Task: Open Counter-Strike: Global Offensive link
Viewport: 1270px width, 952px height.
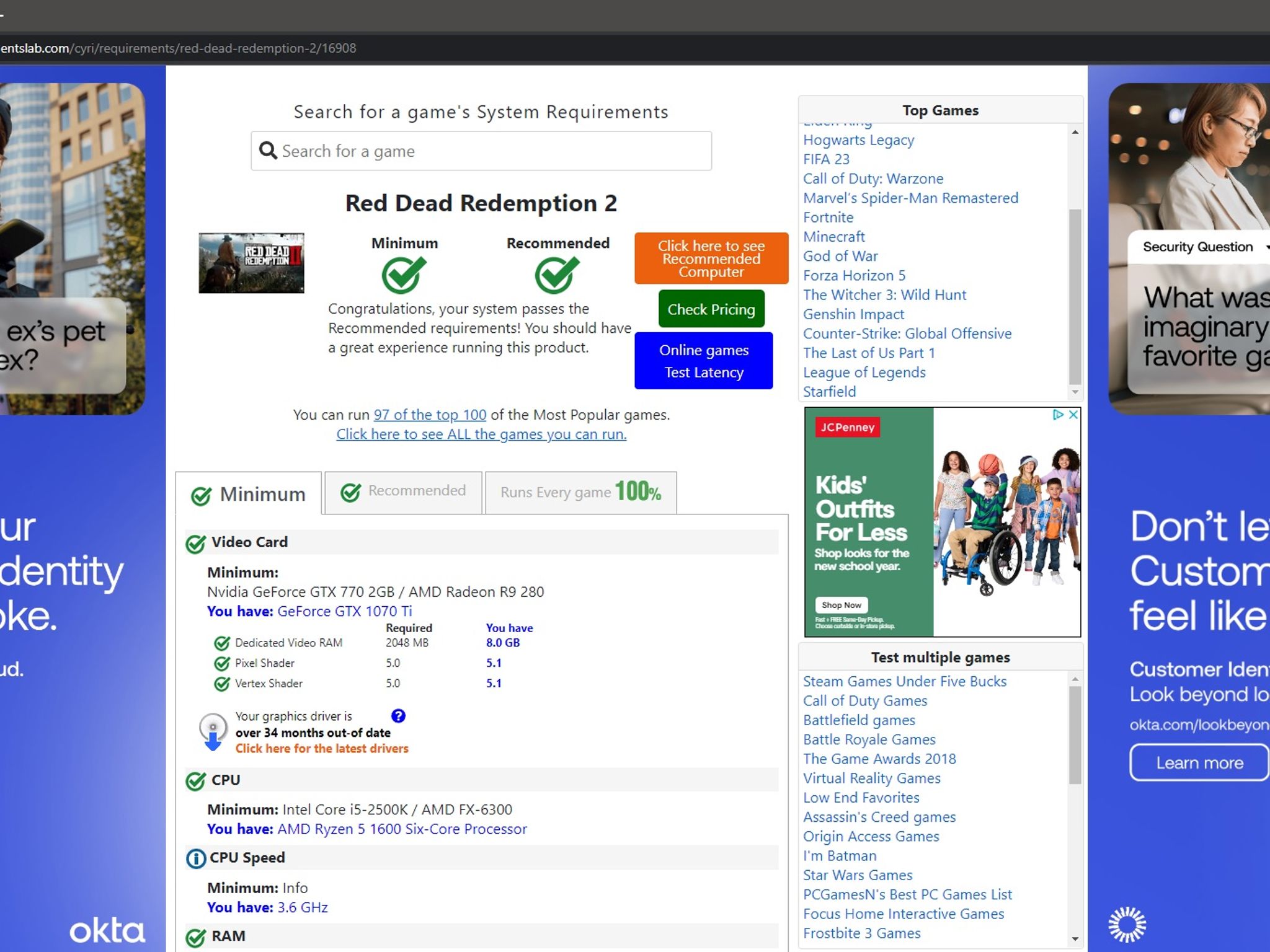Action: pyautogui.click(x=907, y=333)
